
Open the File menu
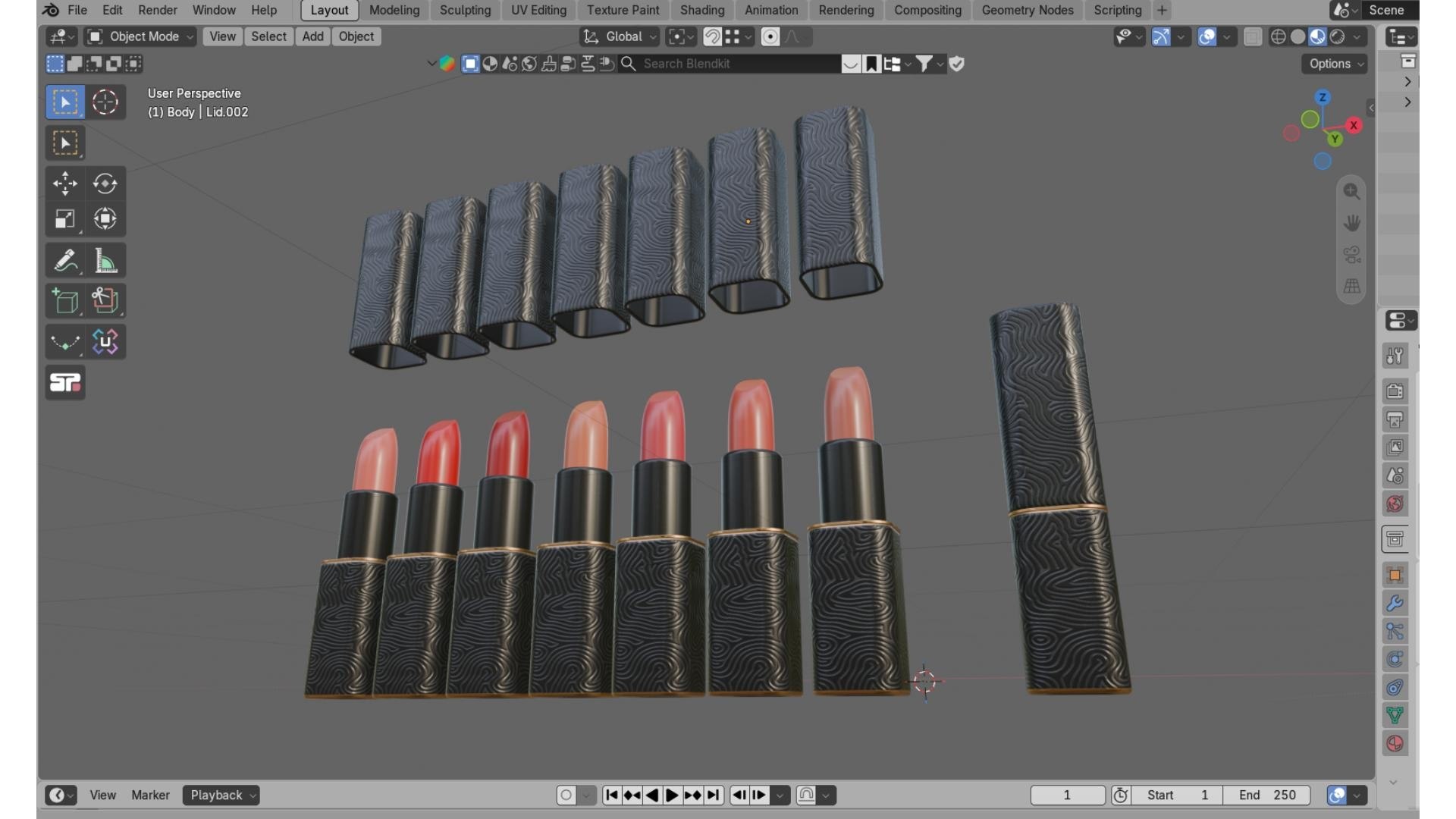[x=77, y=10]
